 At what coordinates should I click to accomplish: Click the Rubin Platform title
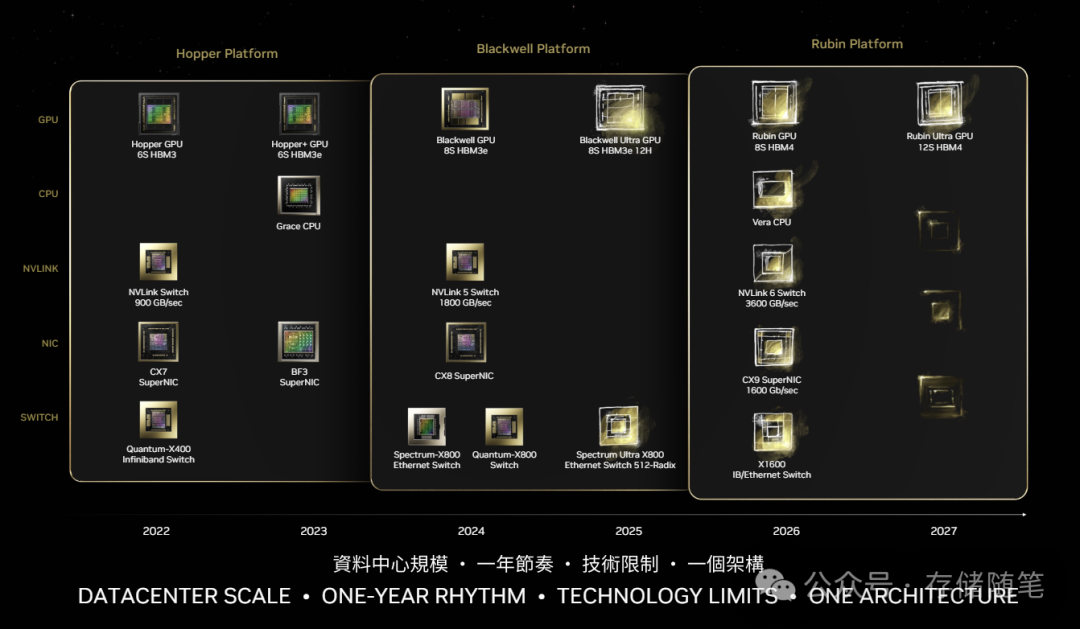pos(857,44)
